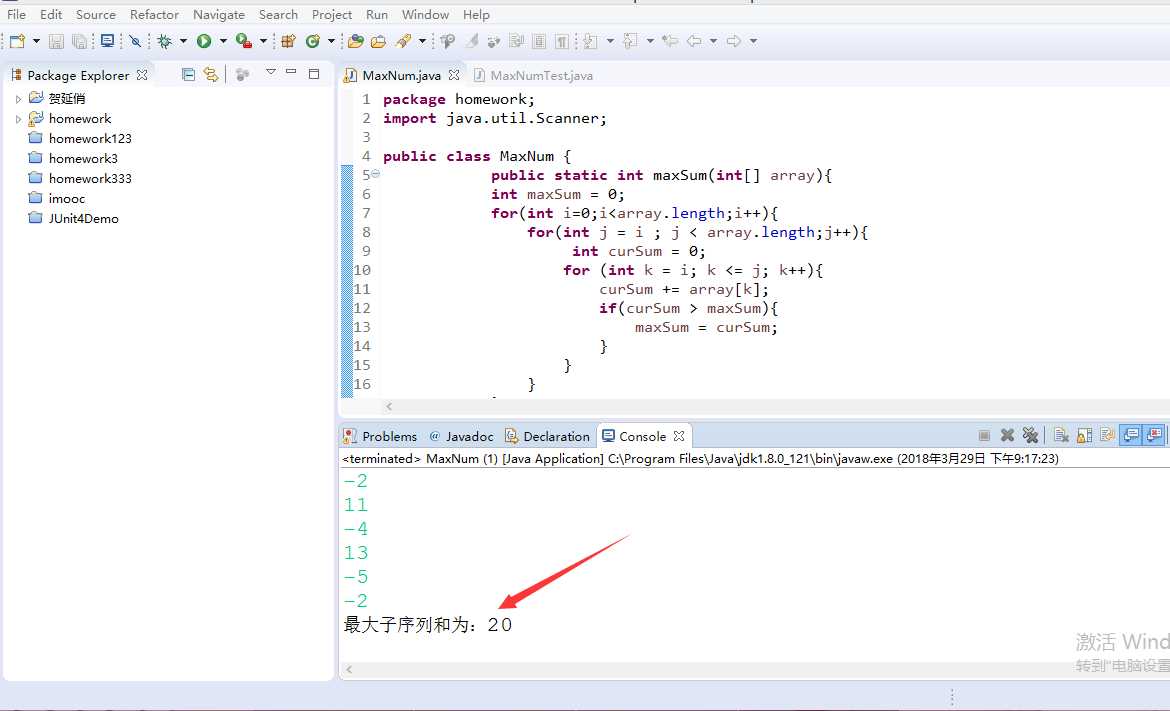Toggle Console Word Wrap icon
This screenshot has height=711, width=1170.
(x=1107, y=435)
